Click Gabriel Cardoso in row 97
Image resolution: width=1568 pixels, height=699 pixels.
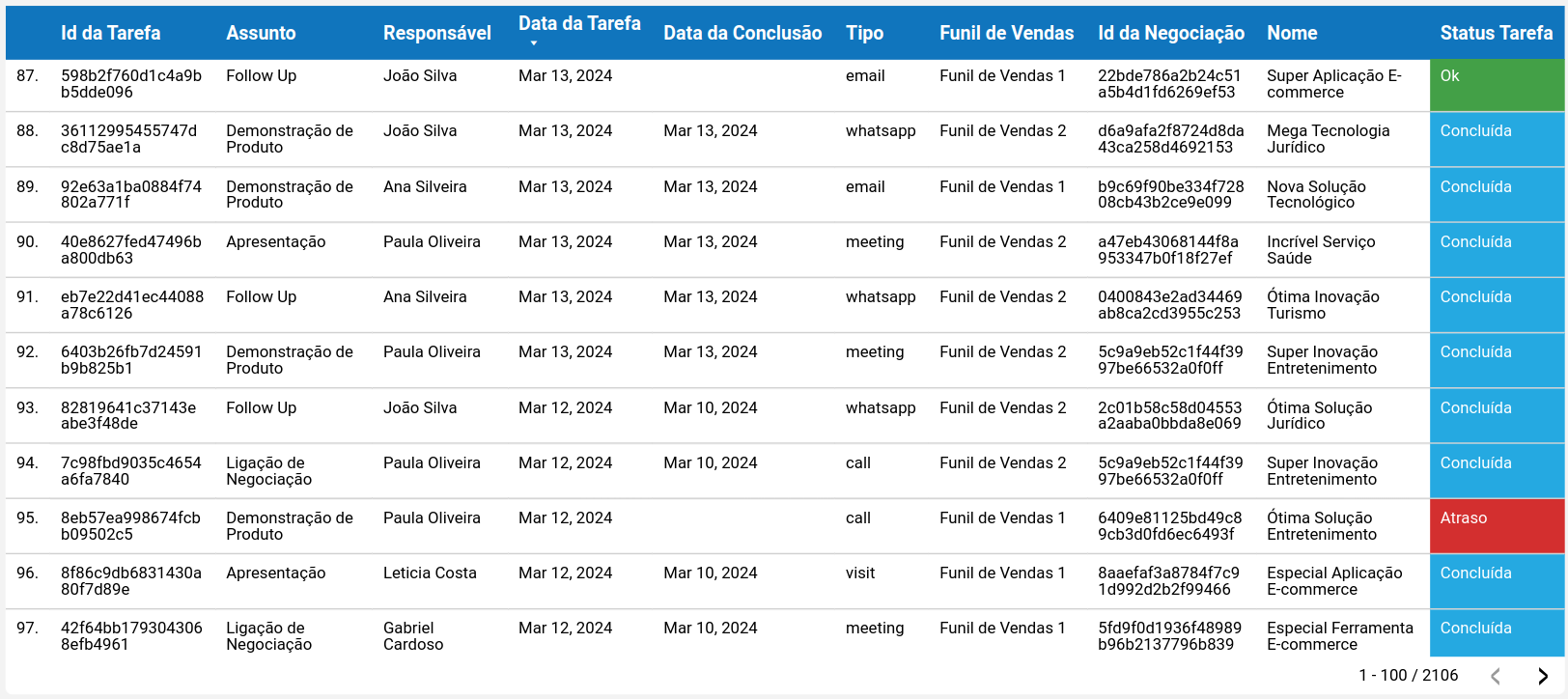[413, 636]
